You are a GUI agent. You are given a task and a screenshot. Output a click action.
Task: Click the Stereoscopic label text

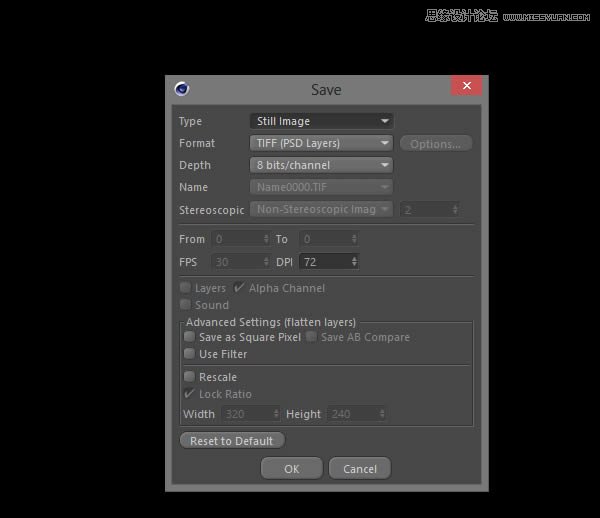pos(212,210)
